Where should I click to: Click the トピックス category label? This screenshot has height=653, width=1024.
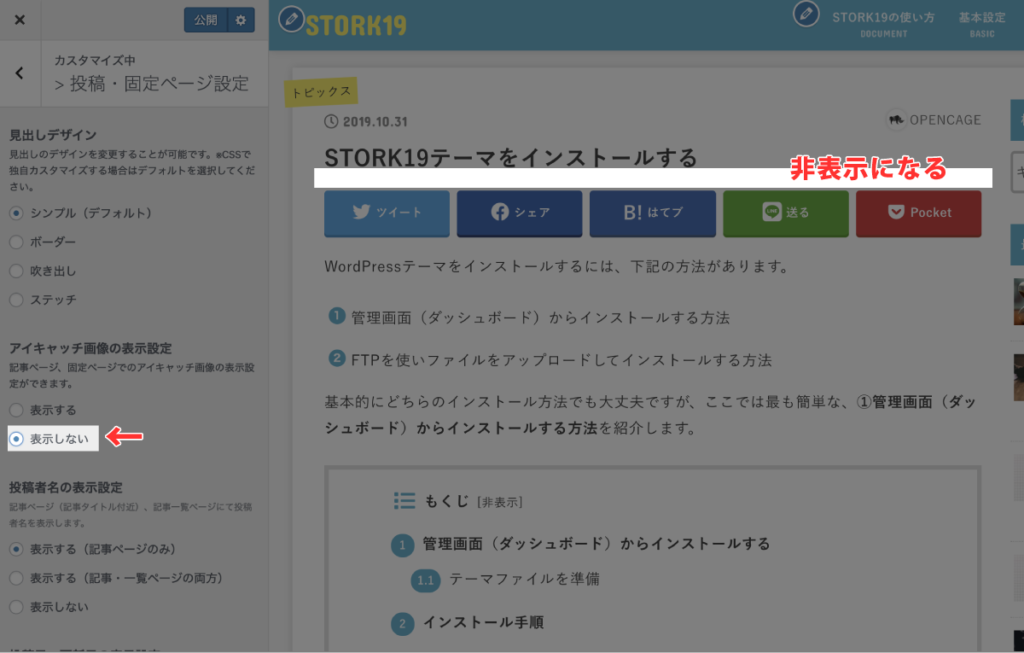click(x=321, y=92)
